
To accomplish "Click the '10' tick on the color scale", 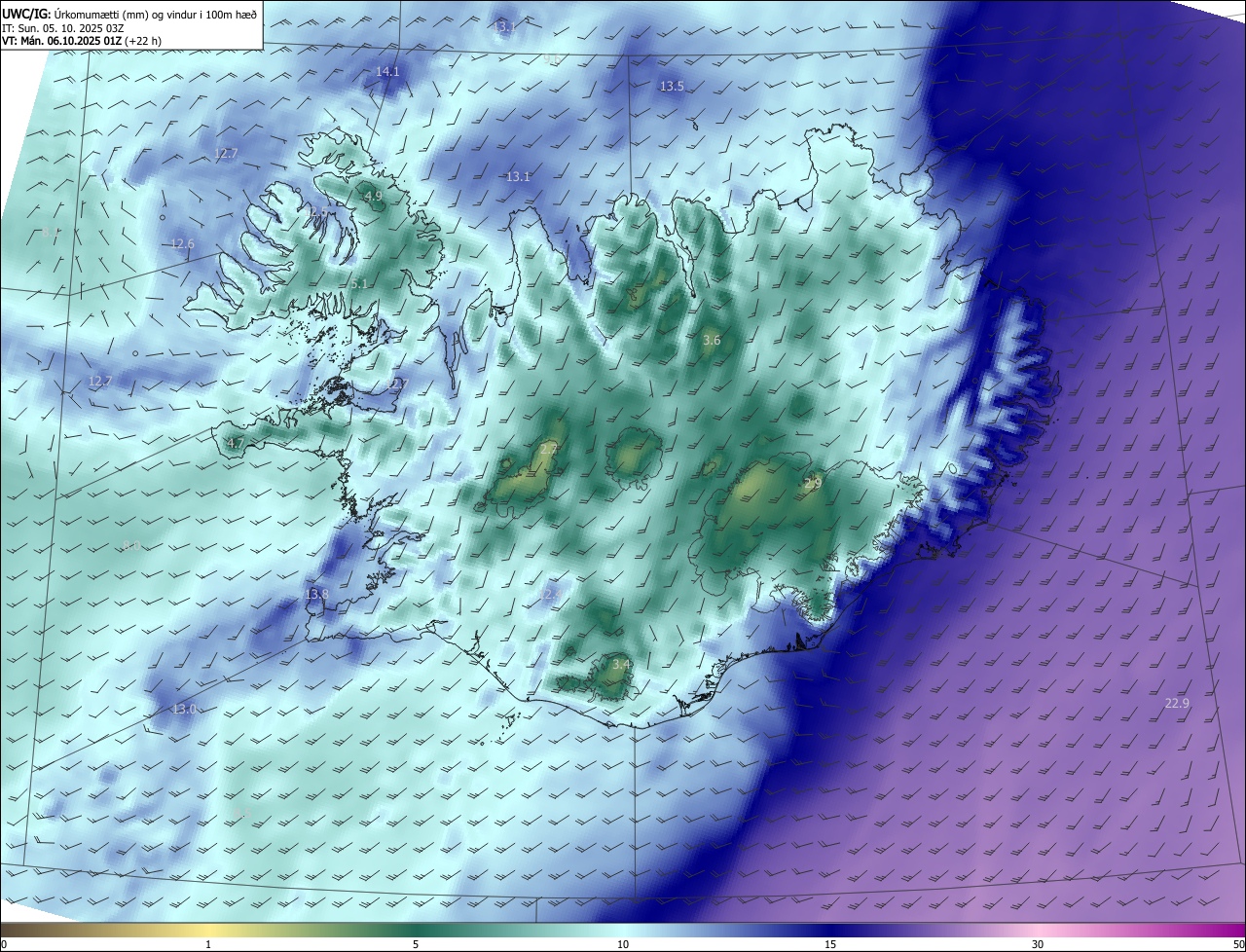I will point(623,945).
